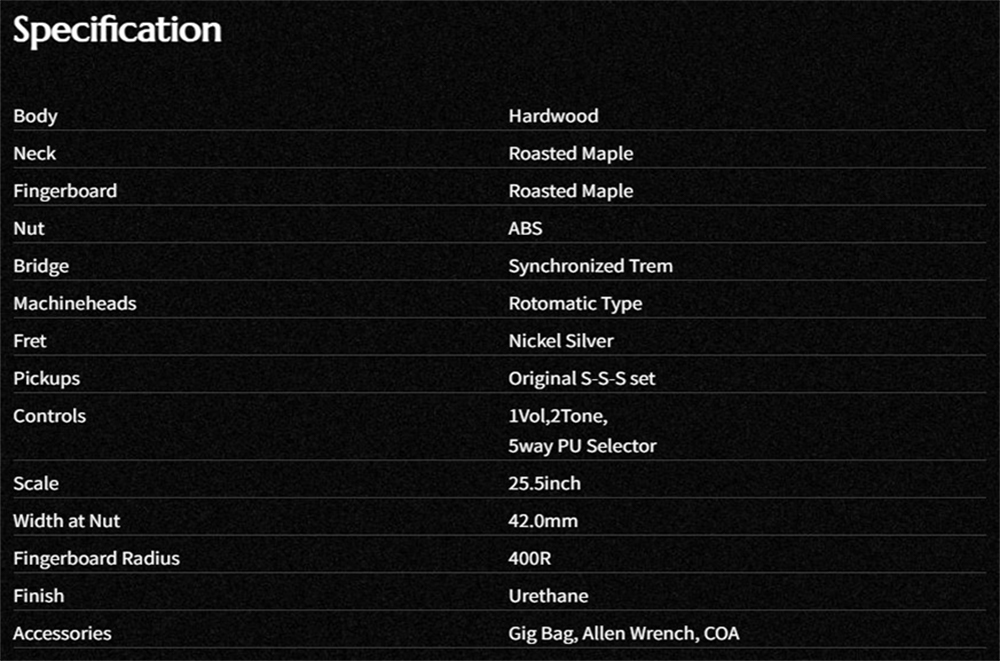Select the Body label text

[36, 117]
